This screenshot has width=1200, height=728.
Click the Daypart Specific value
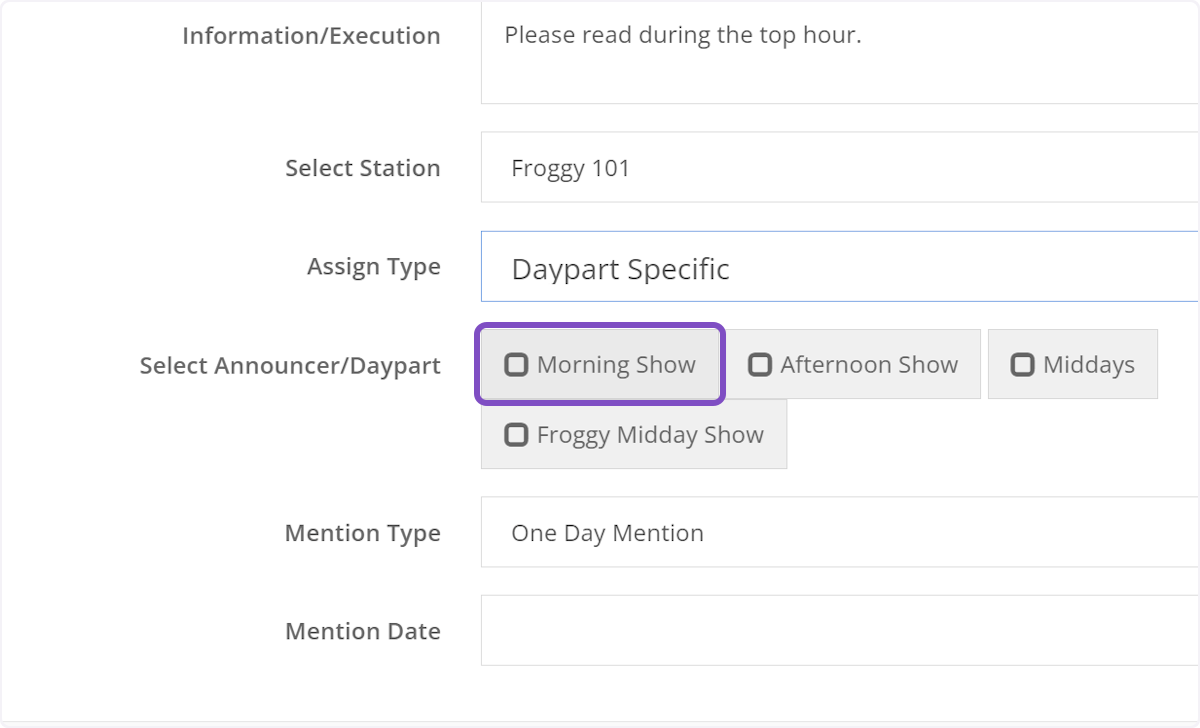620,266
